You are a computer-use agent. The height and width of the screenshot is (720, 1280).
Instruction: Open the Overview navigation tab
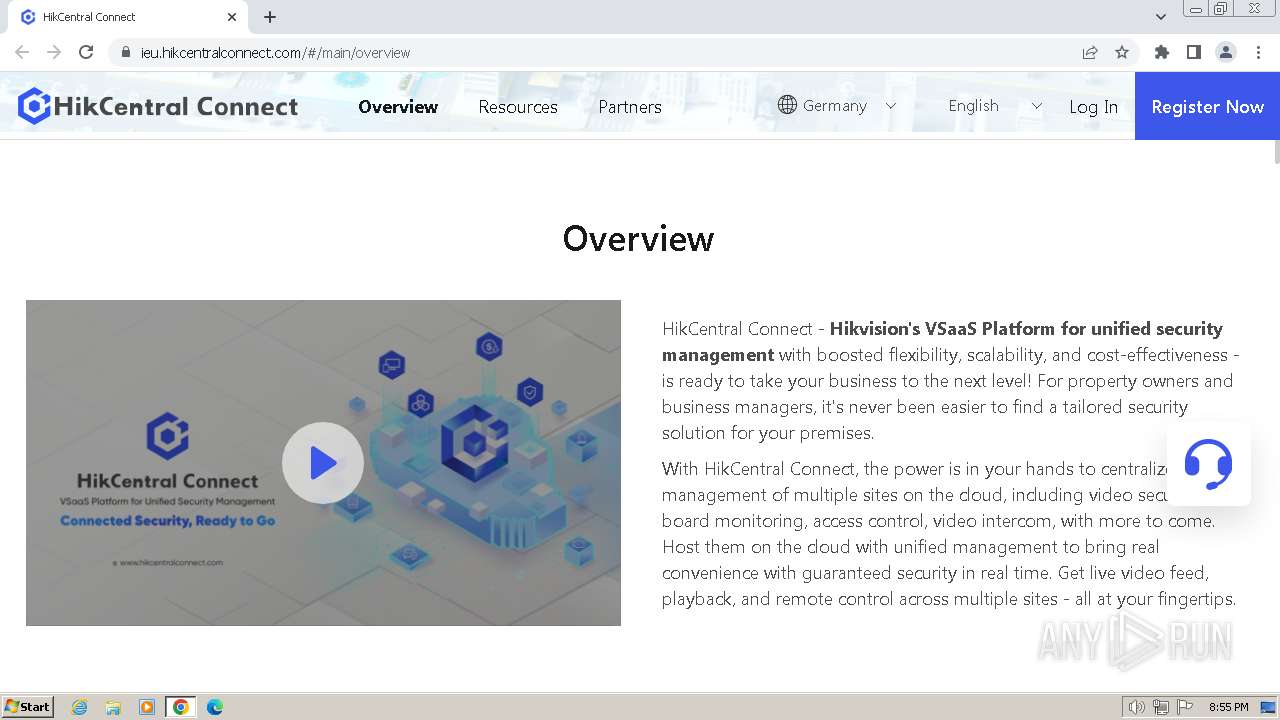(x=398, y=107)
